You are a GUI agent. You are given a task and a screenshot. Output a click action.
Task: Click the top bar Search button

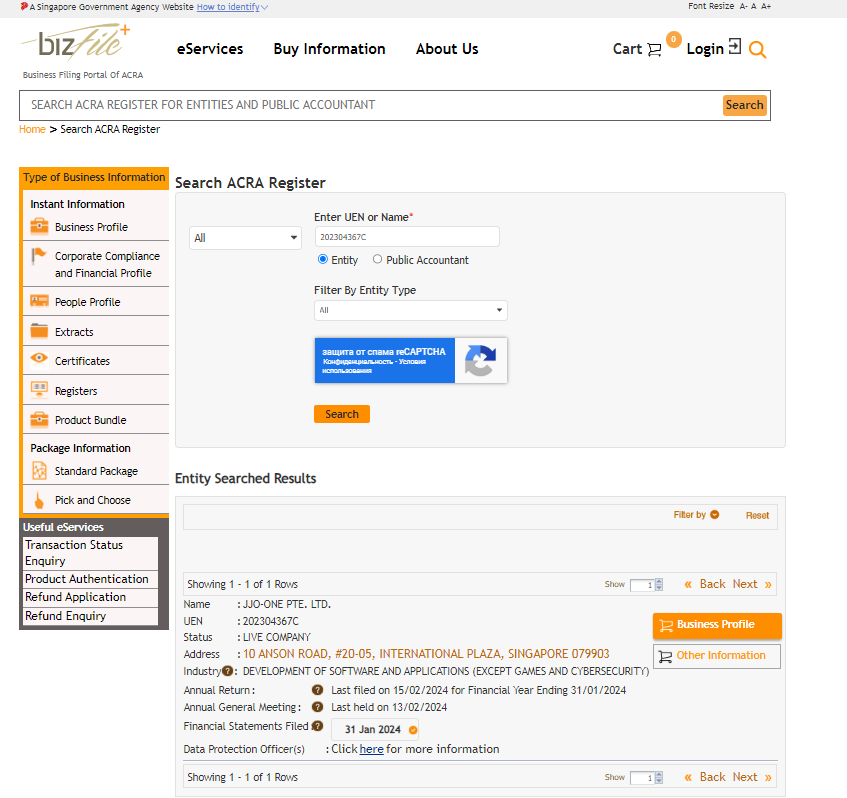744,105
